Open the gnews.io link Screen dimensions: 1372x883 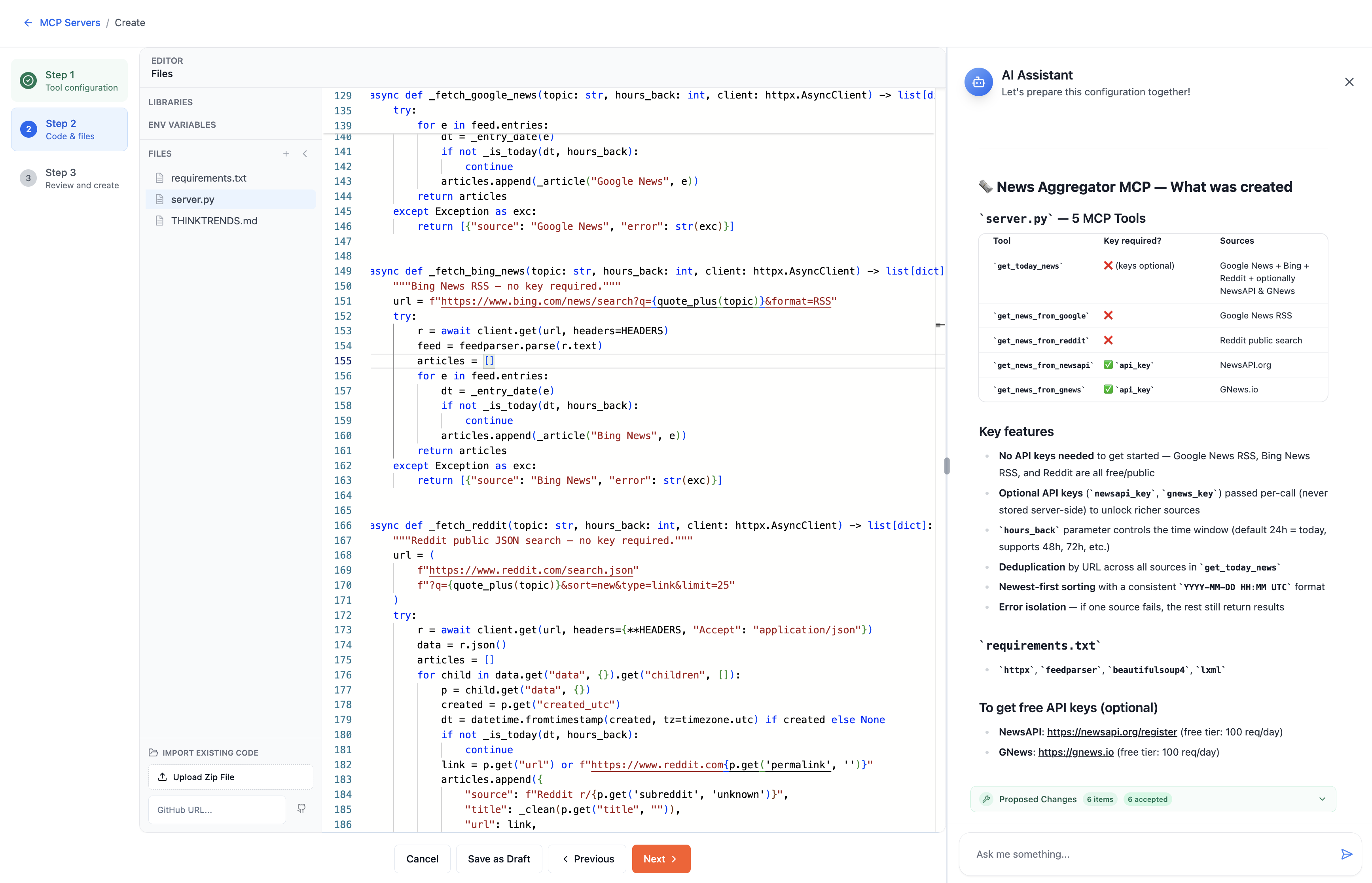click(1076, 752)
